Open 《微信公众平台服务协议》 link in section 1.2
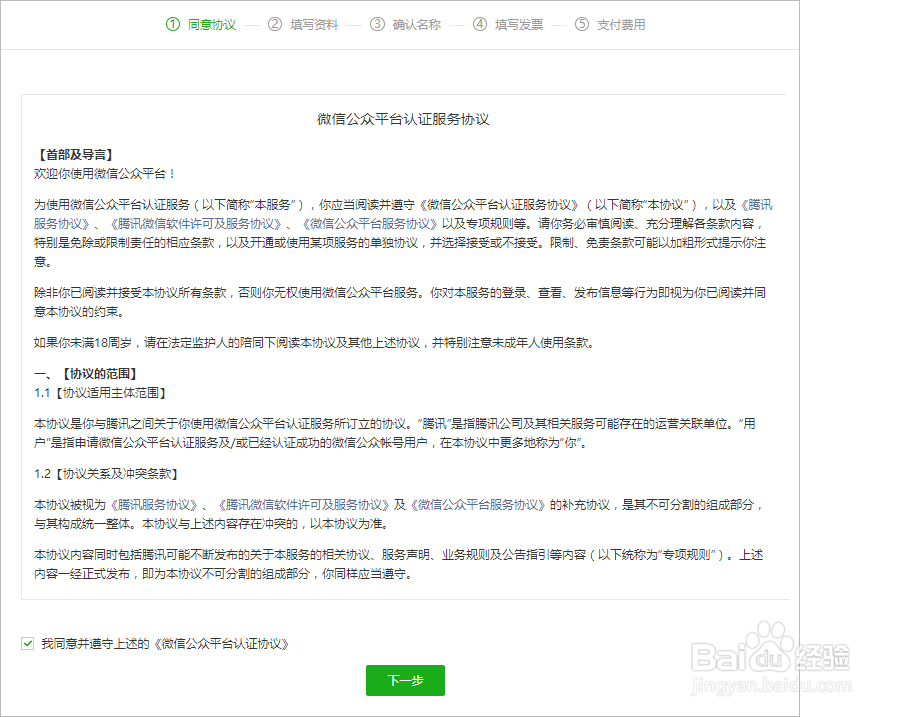Screen dimensions: 901x717 (478, 505)
